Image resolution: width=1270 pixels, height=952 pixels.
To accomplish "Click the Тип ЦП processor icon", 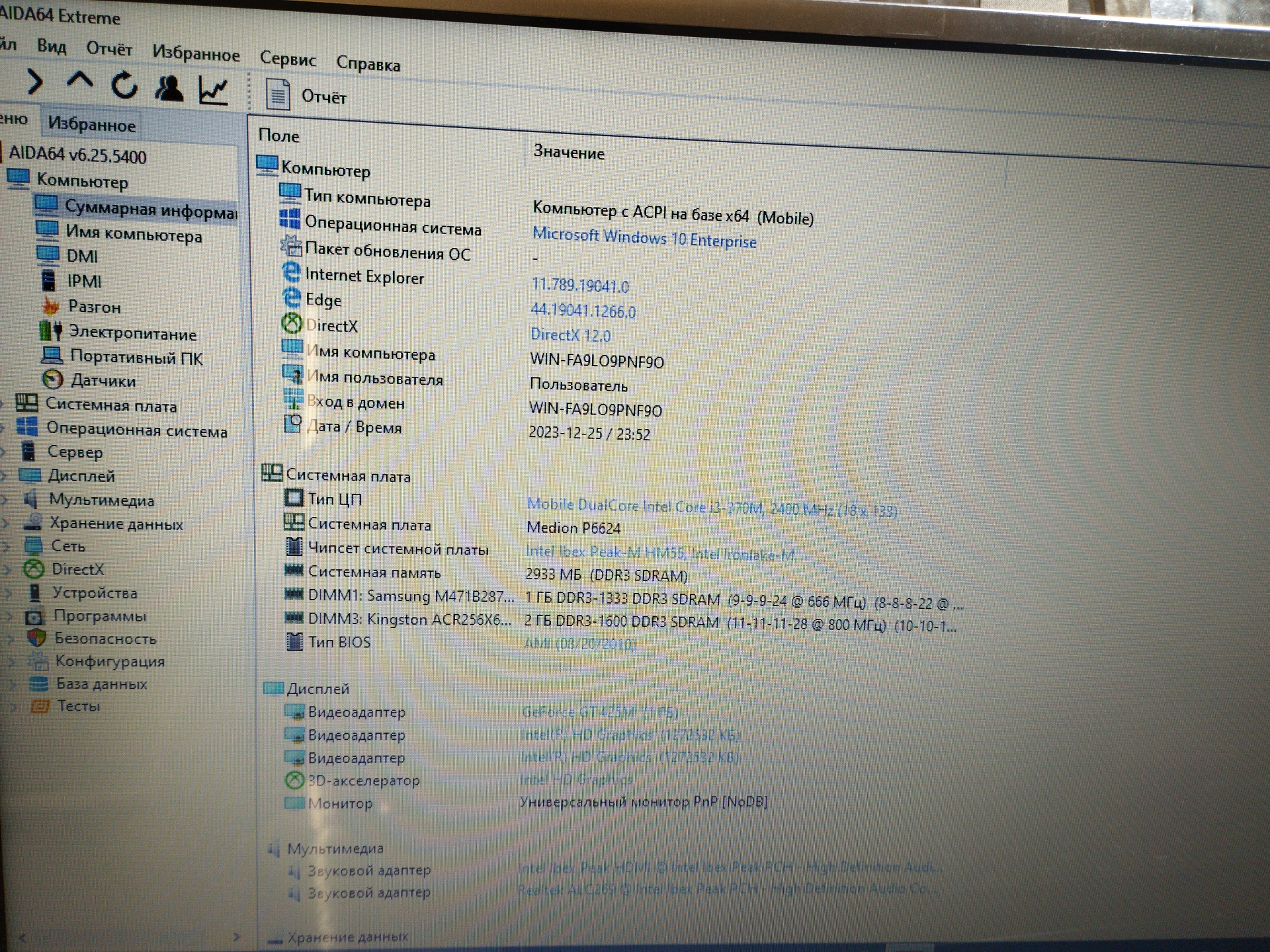I will pos(294,497).
